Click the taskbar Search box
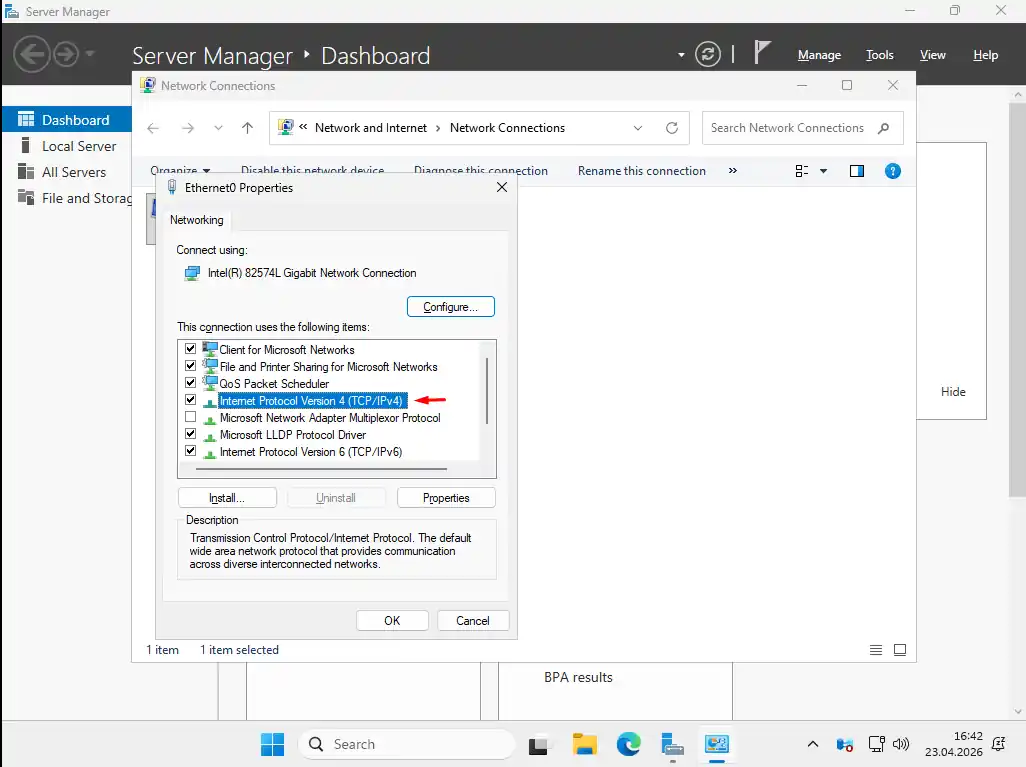The height and width of the screenshot is (767, 1026). click(406, 744)
